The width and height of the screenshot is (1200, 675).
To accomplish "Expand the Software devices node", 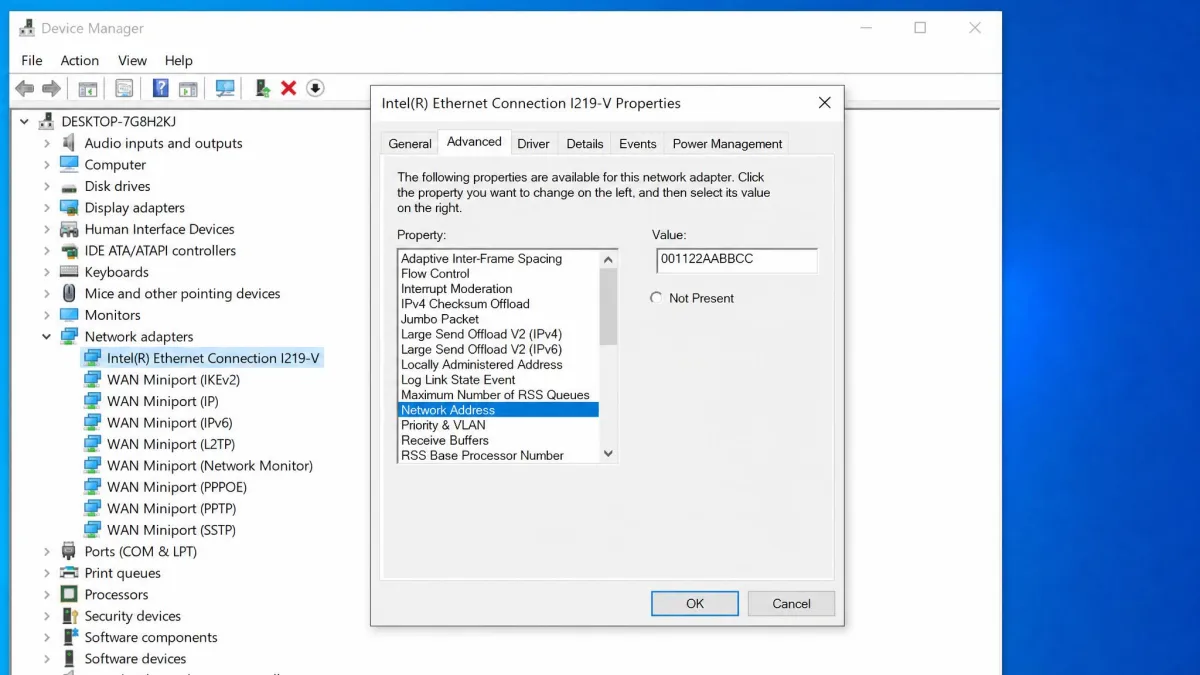I will coord(46,659).
